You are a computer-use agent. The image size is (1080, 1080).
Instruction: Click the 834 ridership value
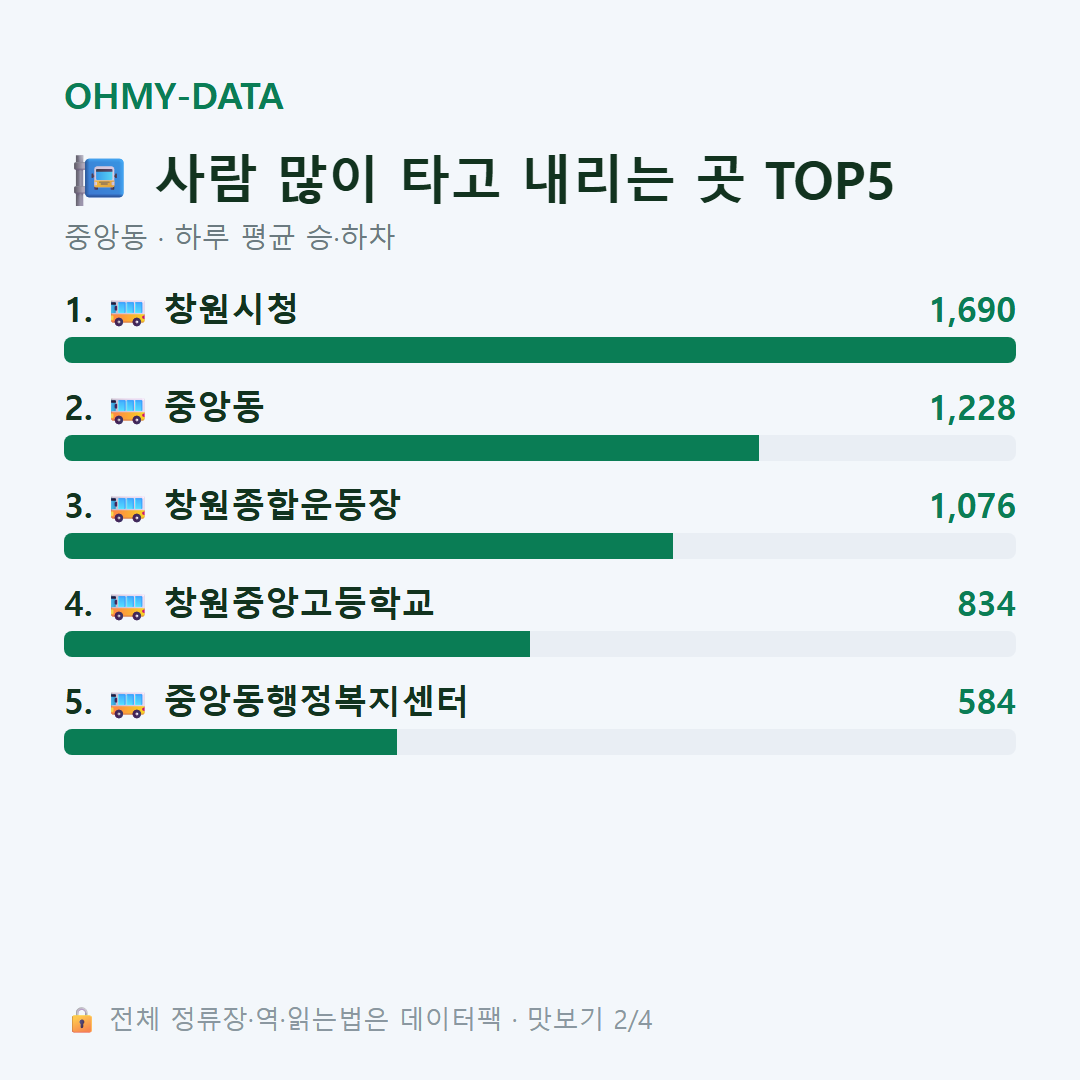point(986,604)
